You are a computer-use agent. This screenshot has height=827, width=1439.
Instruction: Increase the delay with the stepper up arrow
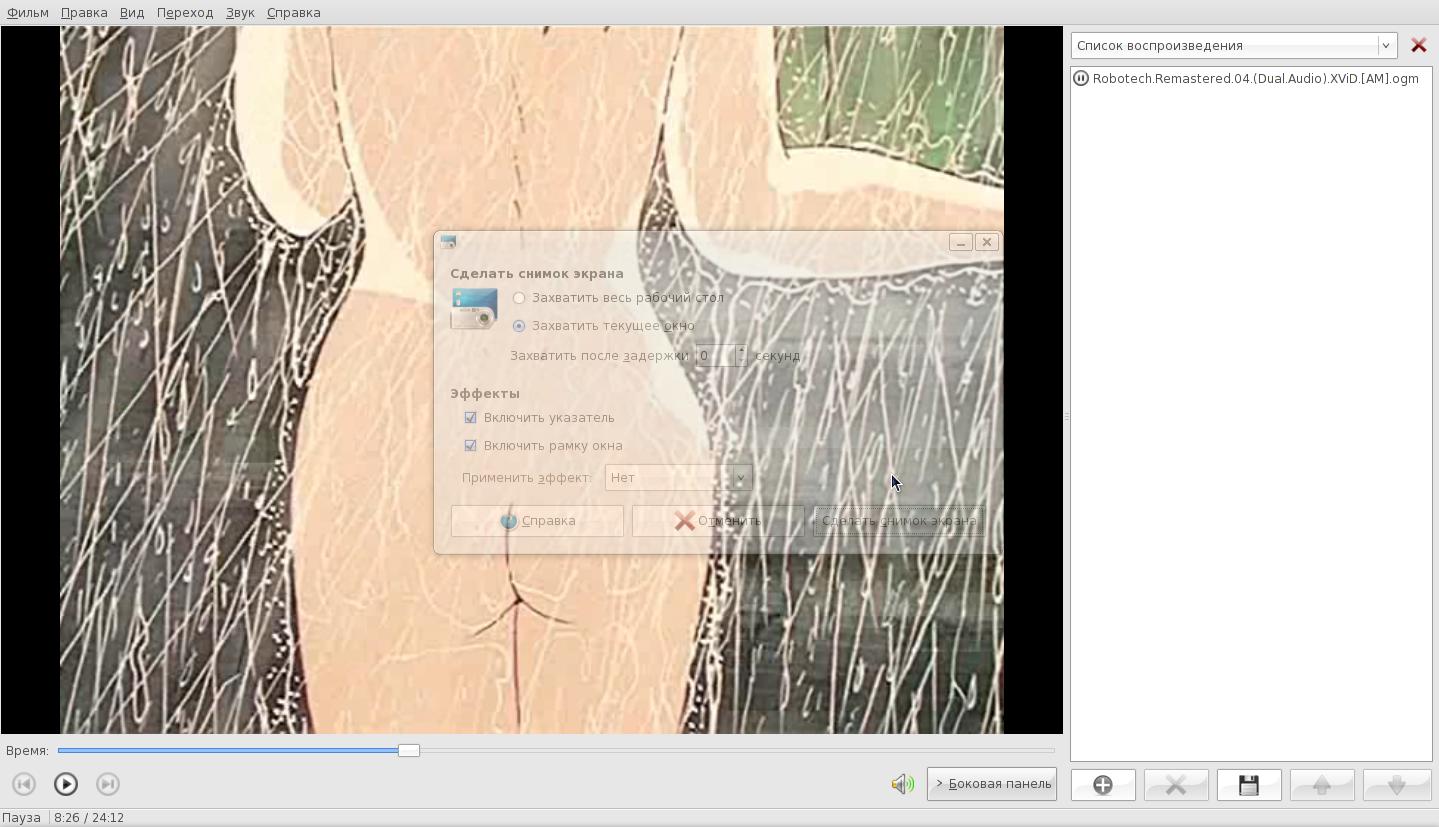[741, 350]
